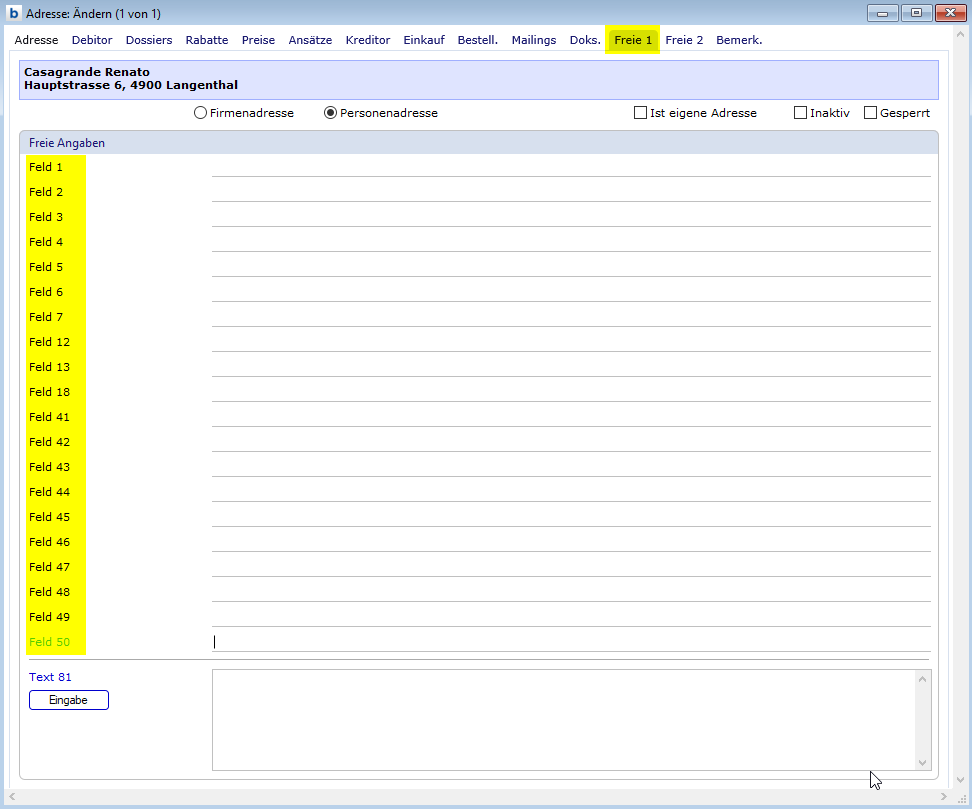The height and width of the screenshot is (809, 972).
Task: Open the Debitor tab
Action: [92, 40]
